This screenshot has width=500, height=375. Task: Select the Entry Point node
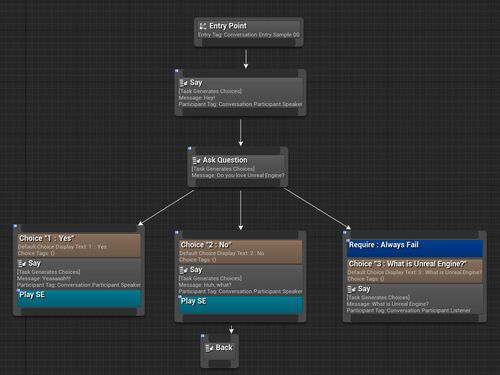(x=249, y=32)
